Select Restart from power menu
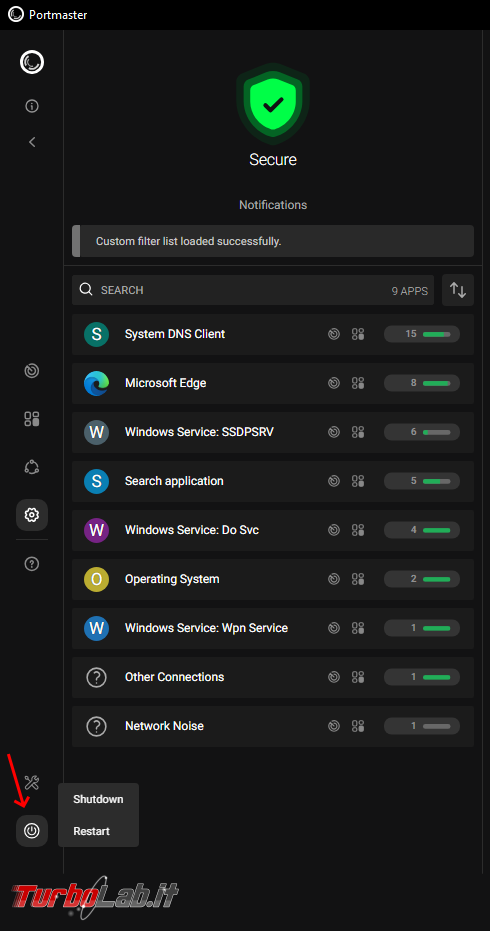The image size is (490, 931). [x=98, y=831]
